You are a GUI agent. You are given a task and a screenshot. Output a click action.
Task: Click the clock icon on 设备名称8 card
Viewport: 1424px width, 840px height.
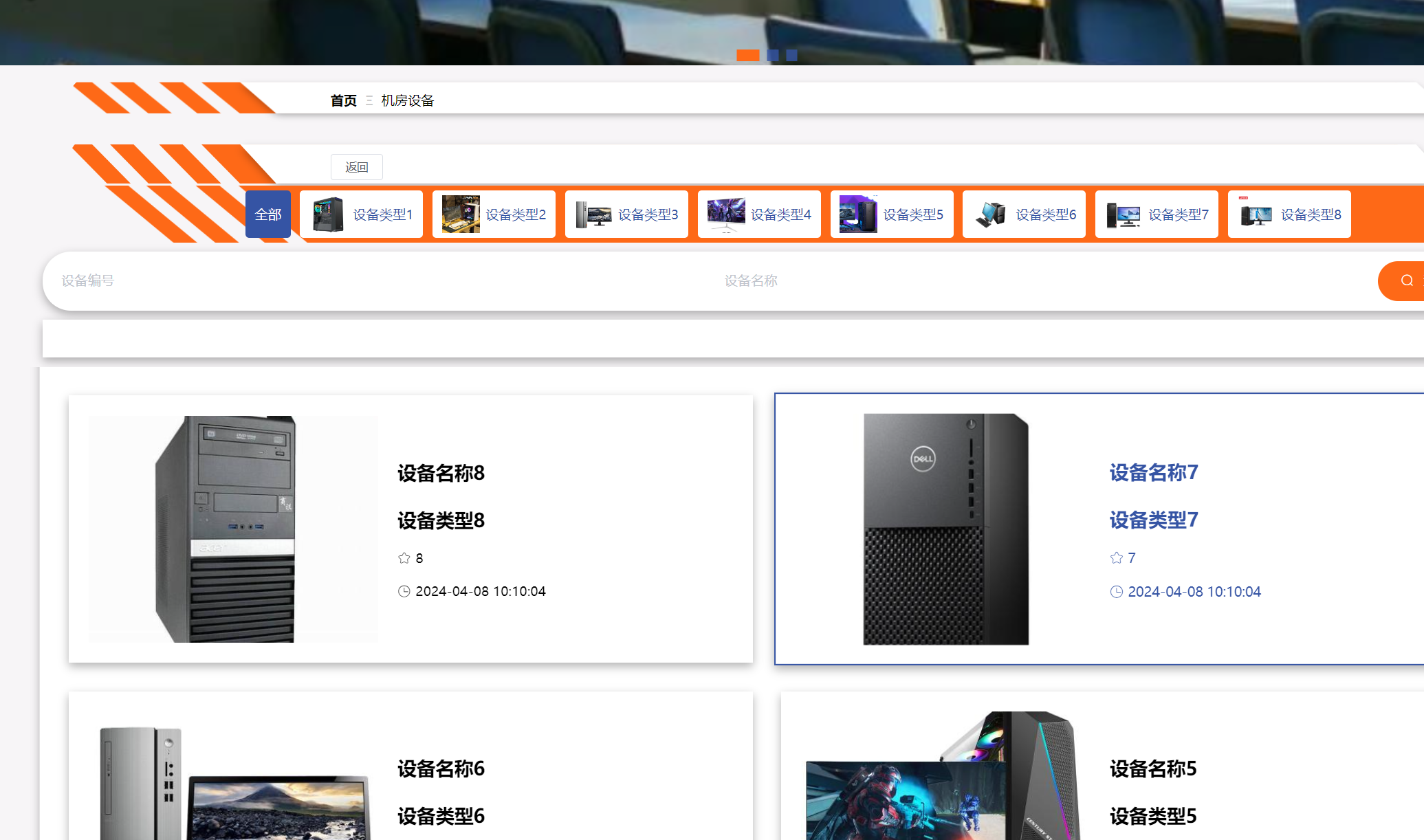404,591
